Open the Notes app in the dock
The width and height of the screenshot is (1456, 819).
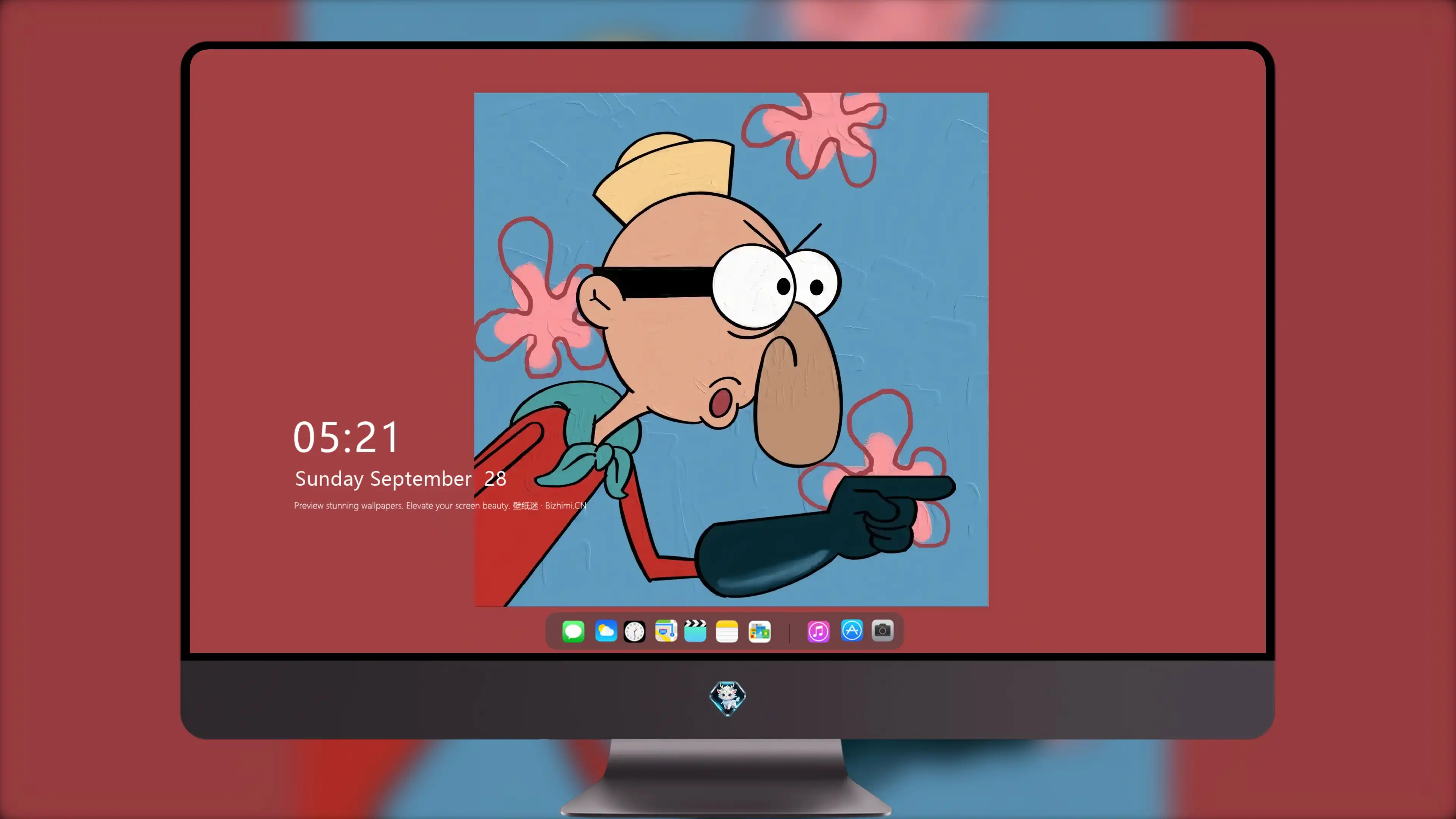coord(727,631)
